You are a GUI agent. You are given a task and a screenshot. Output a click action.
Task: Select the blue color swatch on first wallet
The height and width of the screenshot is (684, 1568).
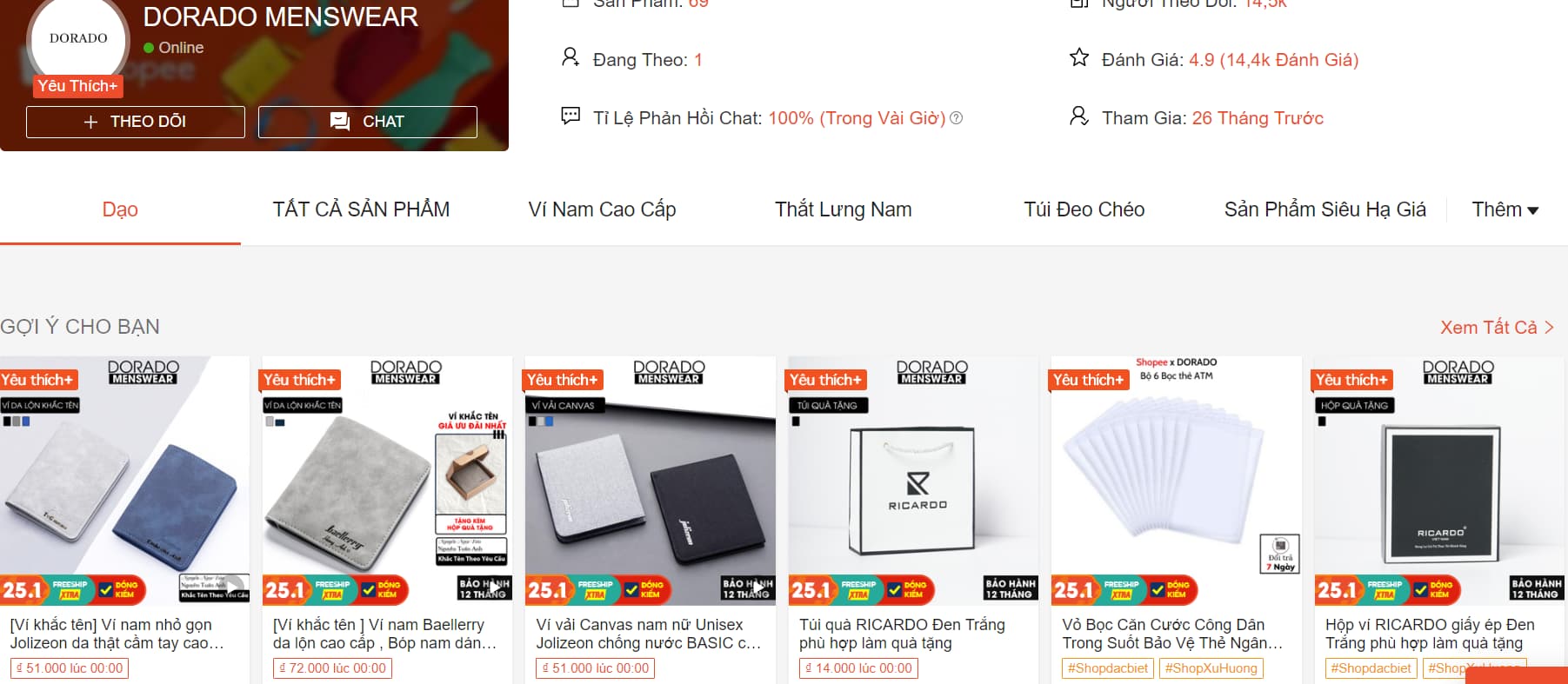tap(26, 422)
